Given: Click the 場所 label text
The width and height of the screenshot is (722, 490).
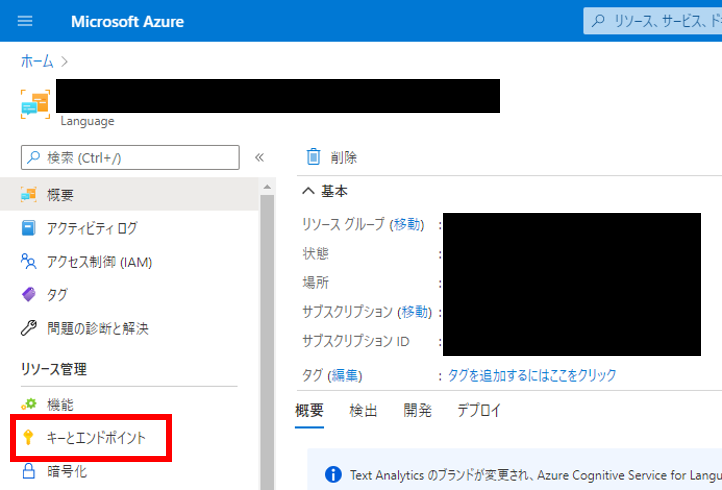Looking at the screenshot, I should pos(315,282).
